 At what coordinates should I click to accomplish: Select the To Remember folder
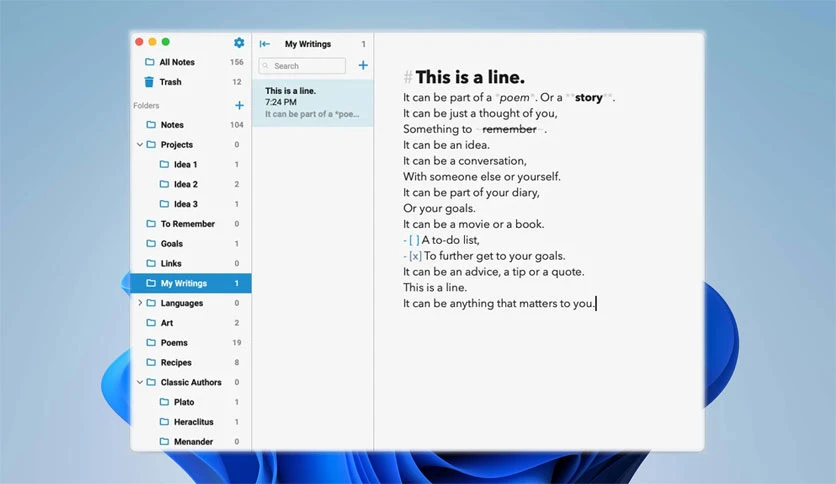[191, 224]
